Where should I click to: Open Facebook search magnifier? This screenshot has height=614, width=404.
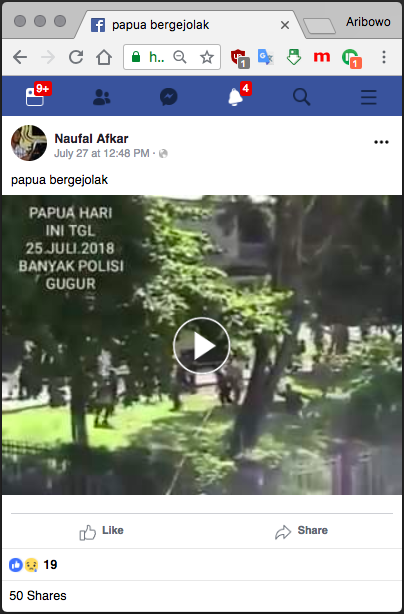tap(301, 97)
